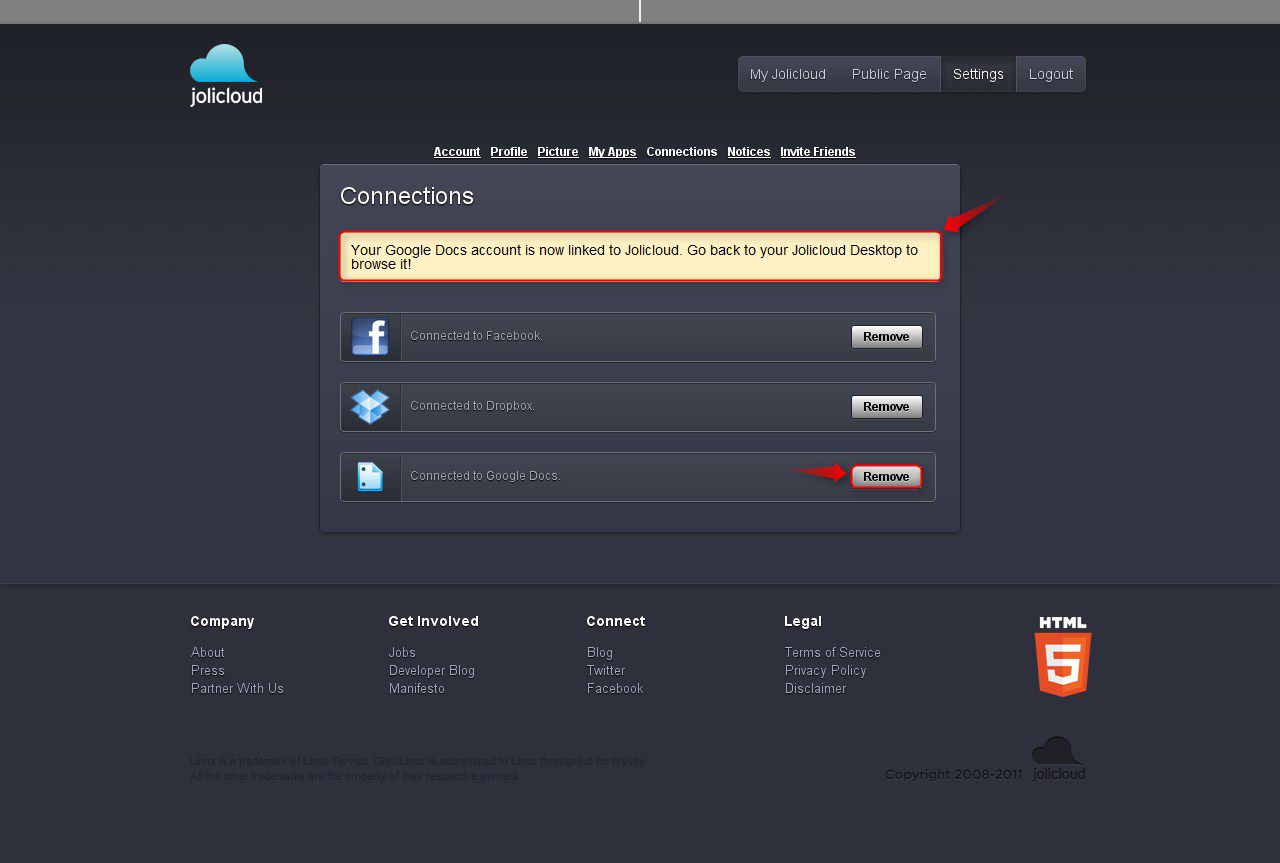This screenshot has width=1280, height=863.
Task: Go to the Account settings section
Action: (457, 152)
